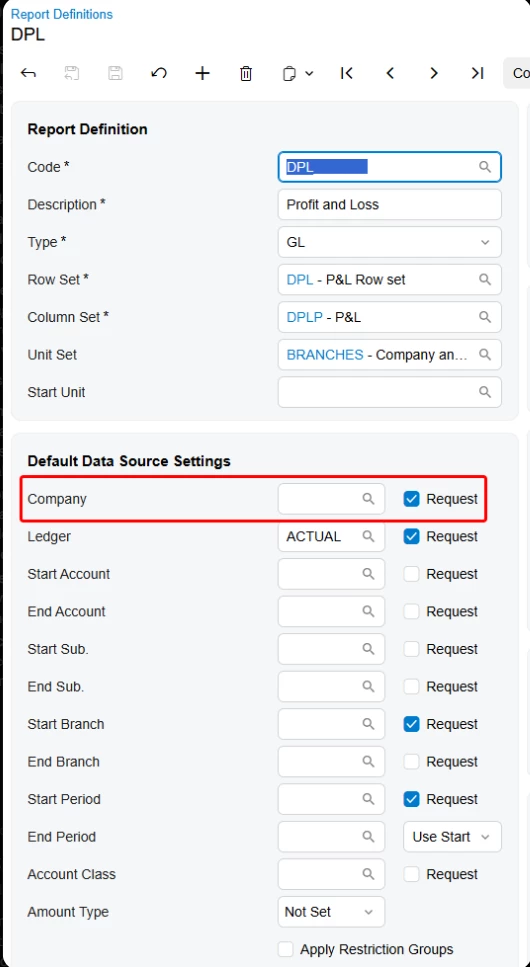Go to the previous record arrow
The height and width of the screenshot is (967, 530).
click(x=390, y=73)
